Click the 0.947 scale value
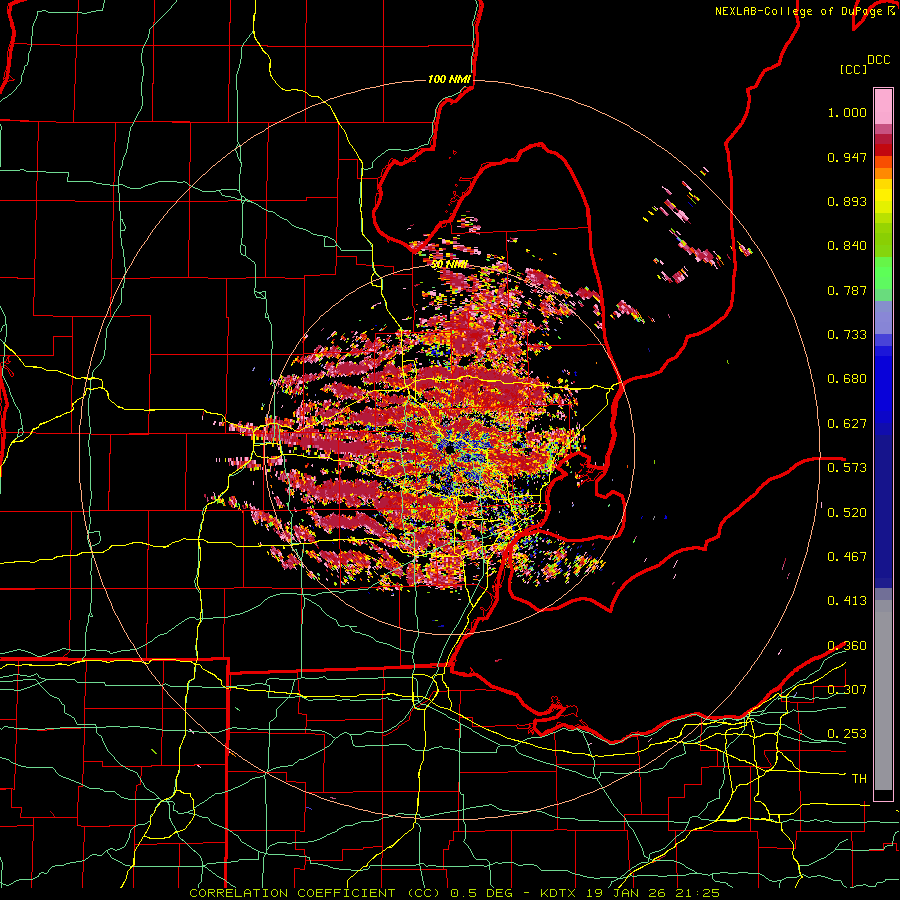 [x=847, y=157]
